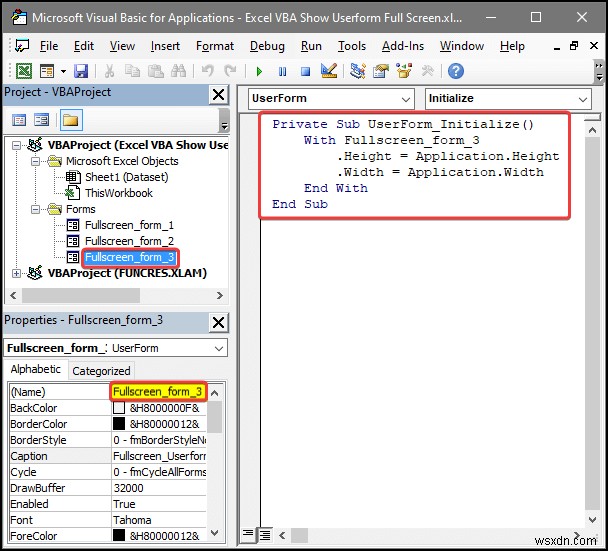Open the Add-Ins menu
This screenshot has height=551, width=608.
click(403, 46)
